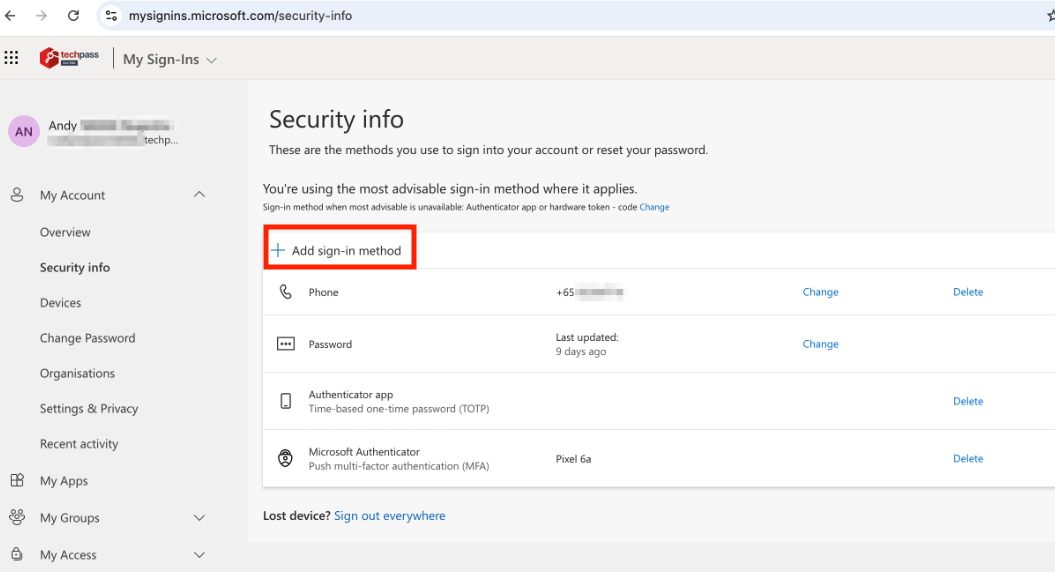Open Devices in the sidebar

click(60, 303)
